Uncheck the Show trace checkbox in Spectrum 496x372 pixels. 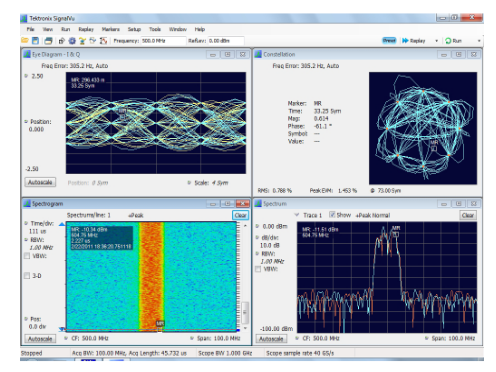(x=332, y=215)
